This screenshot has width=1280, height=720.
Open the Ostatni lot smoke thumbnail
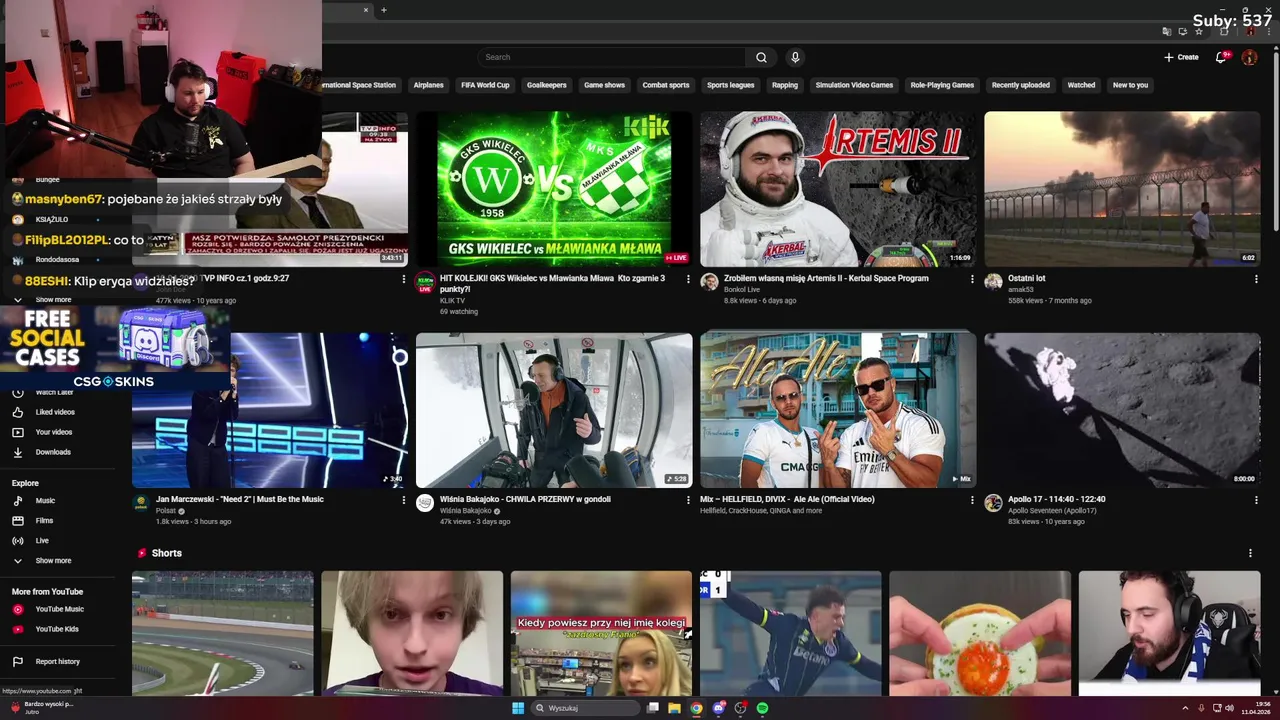[x=1122, y=189]
